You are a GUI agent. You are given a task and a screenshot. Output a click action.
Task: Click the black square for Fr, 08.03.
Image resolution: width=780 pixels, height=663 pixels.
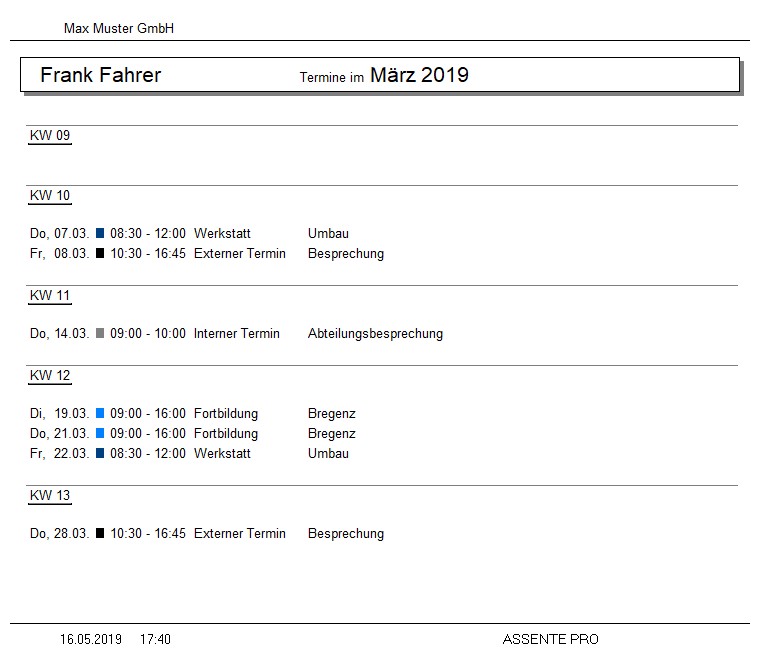(100, 253)
